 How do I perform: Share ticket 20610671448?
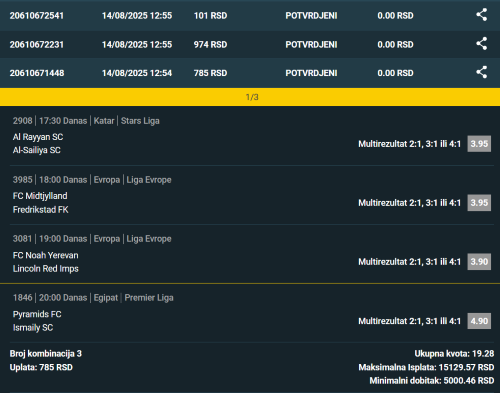coord(481,72)
